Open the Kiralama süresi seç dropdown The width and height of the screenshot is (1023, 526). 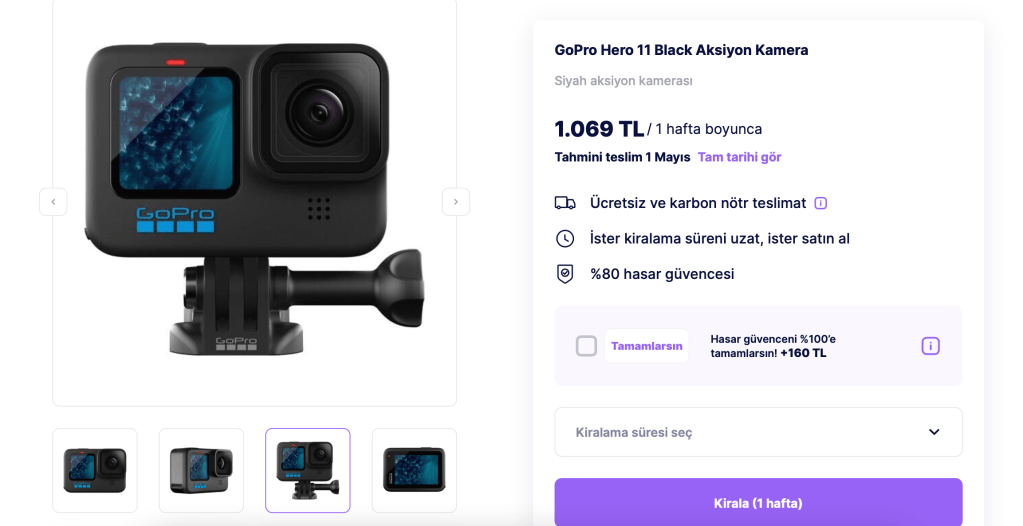tap(758, 432)
